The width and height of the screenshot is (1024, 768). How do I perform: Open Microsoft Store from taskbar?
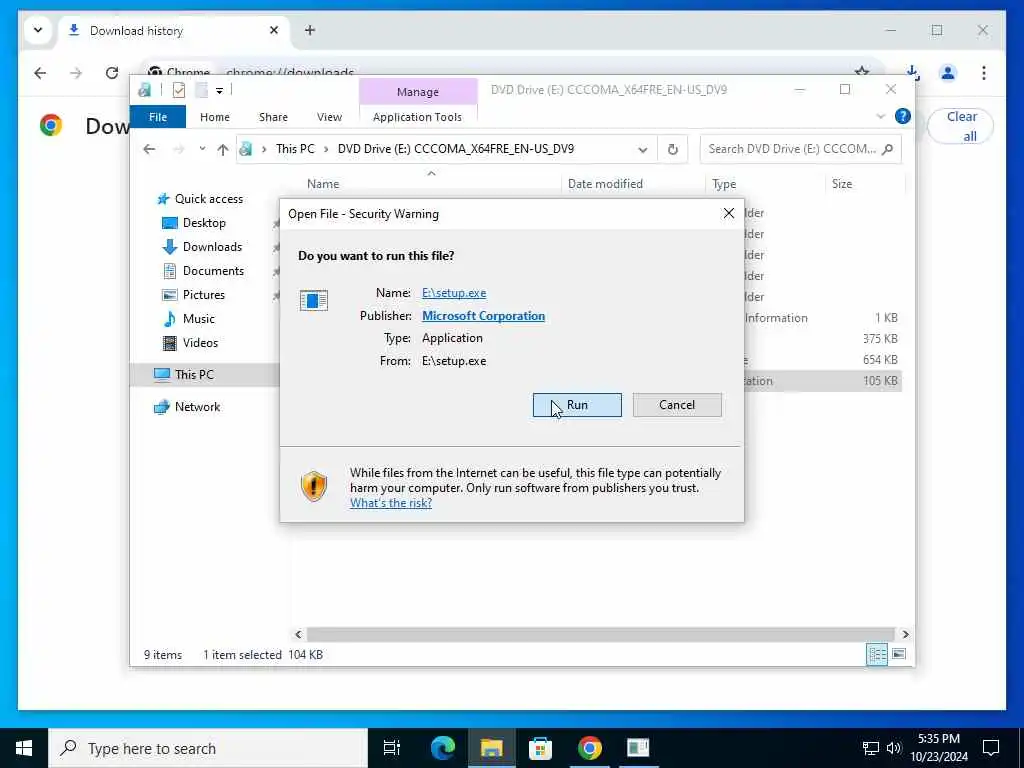[x=540, y=748]
